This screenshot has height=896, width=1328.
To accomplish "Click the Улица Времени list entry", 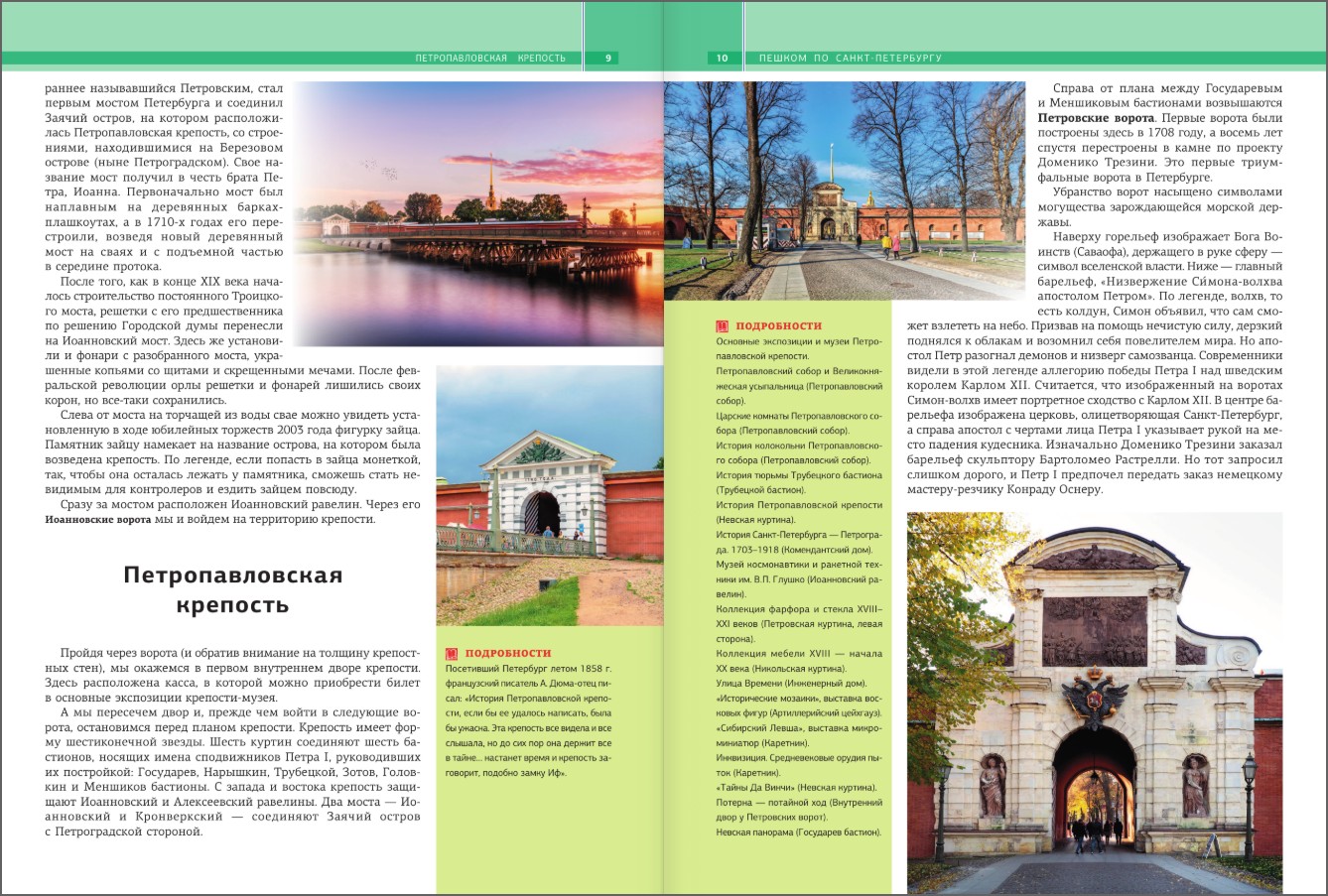I will tap(791, 683).
